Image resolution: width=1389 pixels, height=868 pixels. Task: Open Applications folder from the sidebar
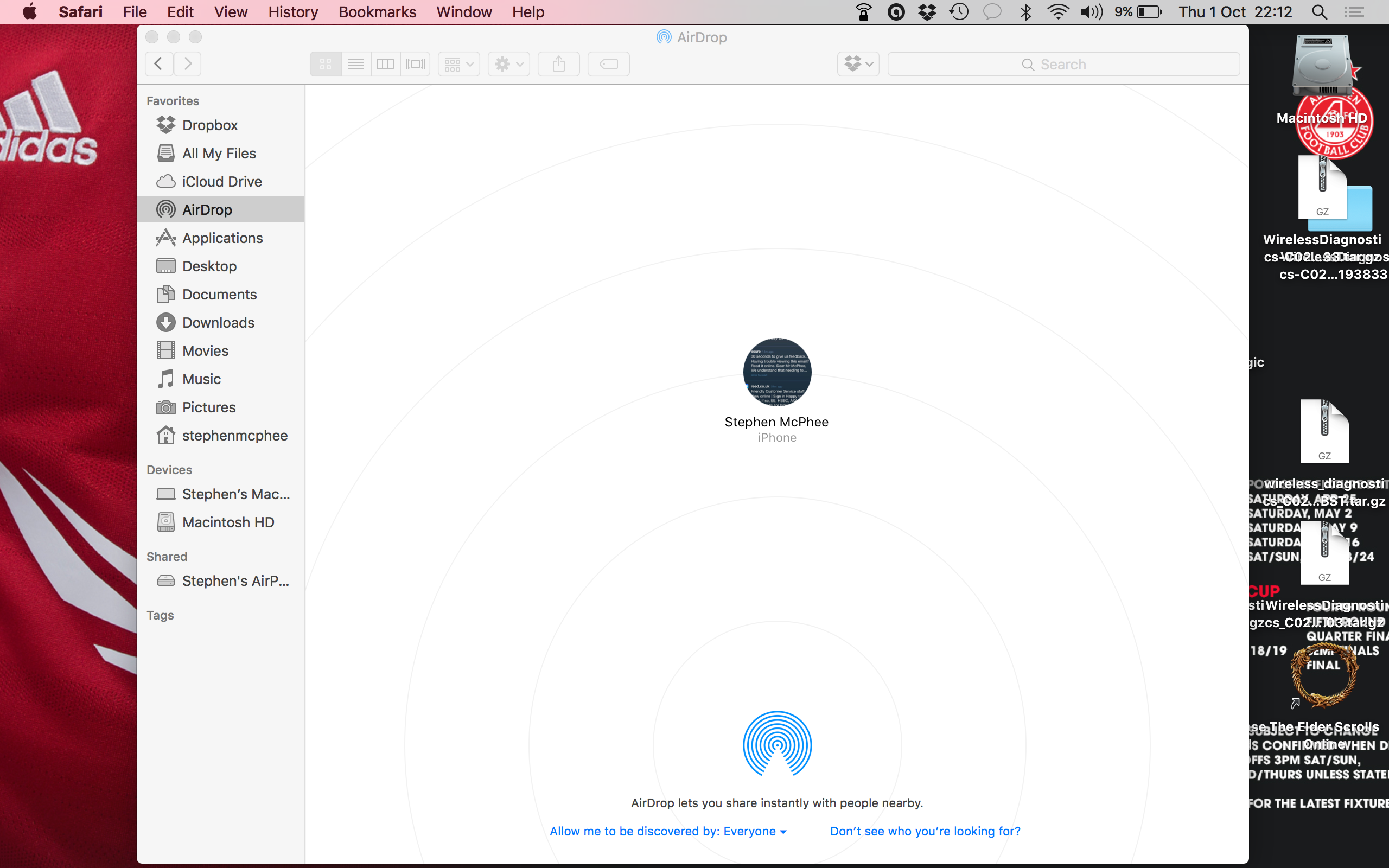pyautogui.click(x=222, y=238)
